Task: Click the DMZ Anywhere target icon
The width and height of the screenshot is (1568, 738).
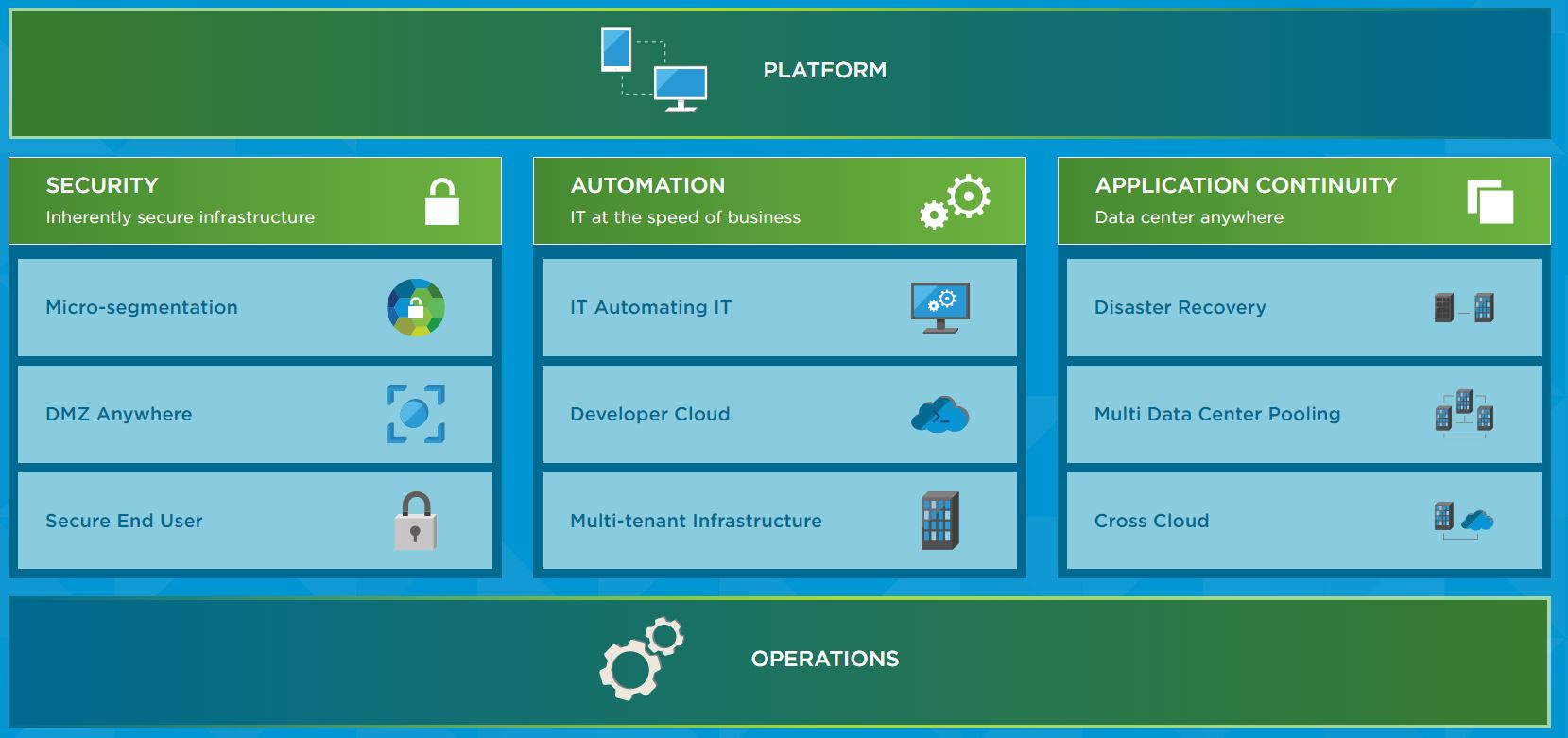Action: (416, 414)
